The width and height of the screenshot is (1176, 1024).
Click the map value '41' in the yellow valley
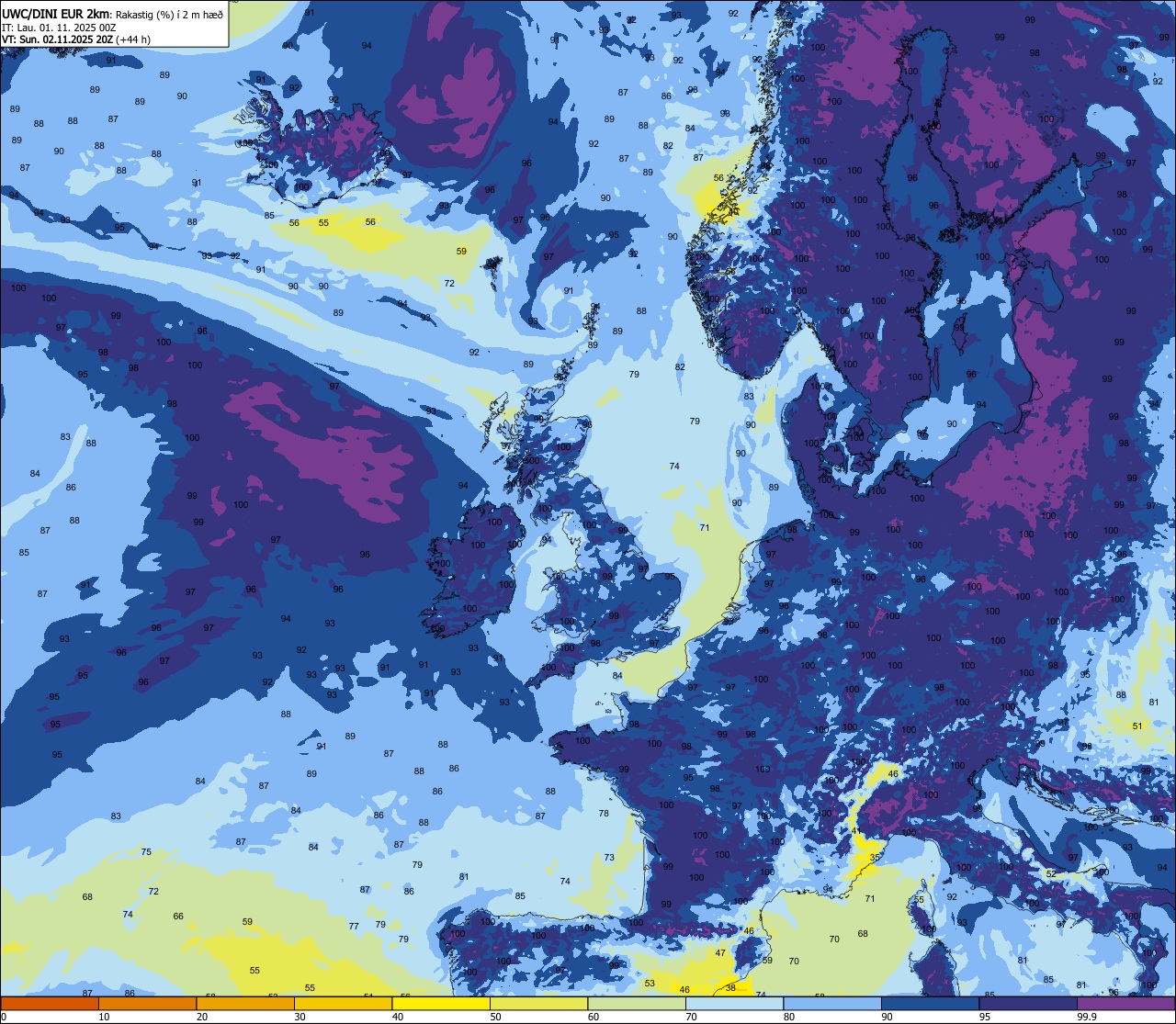(x=855, y=830)
